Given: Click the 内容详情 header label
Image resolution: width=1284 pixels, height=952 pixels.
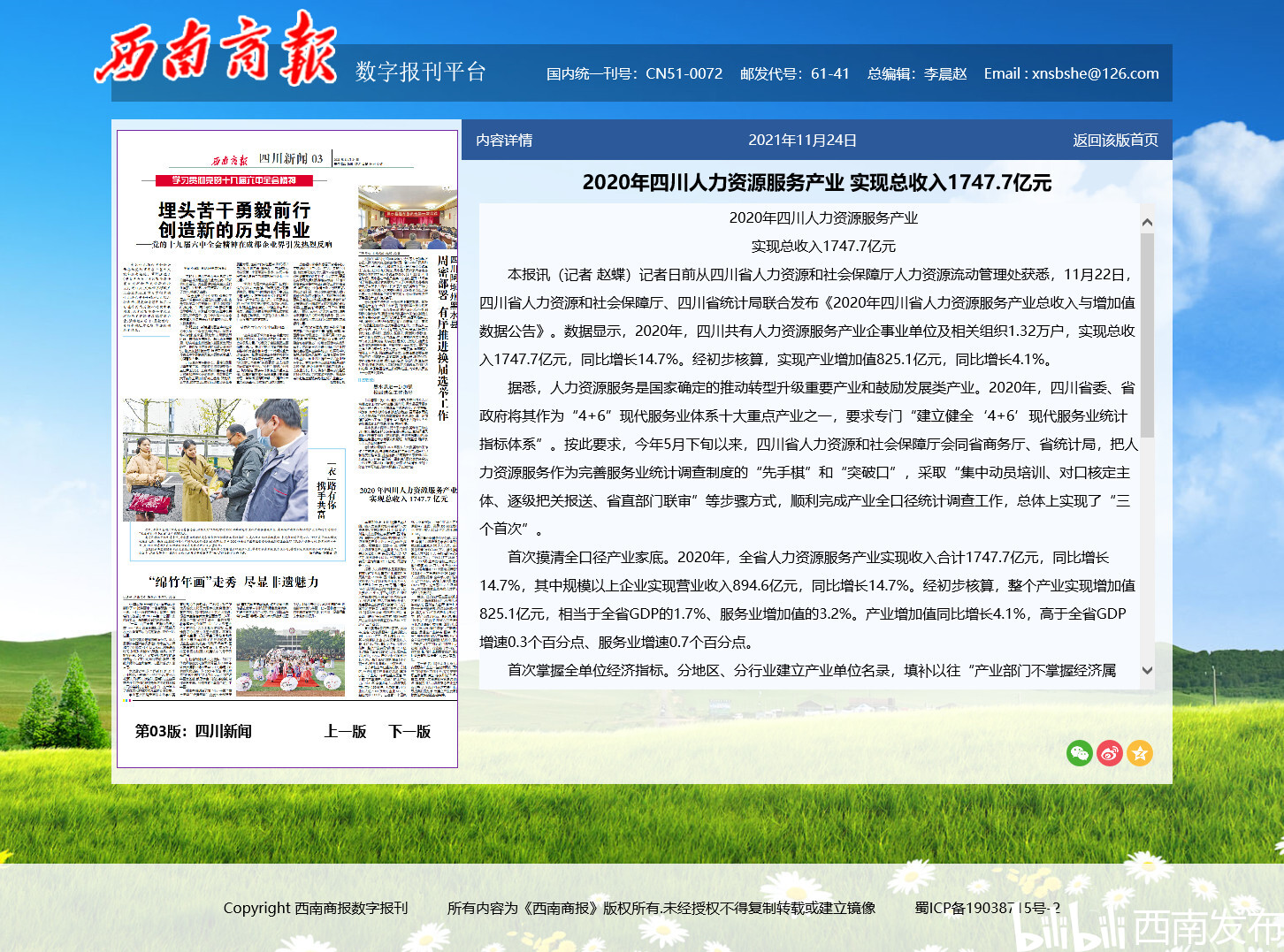Looking at the screenshot, I should 504,140.
